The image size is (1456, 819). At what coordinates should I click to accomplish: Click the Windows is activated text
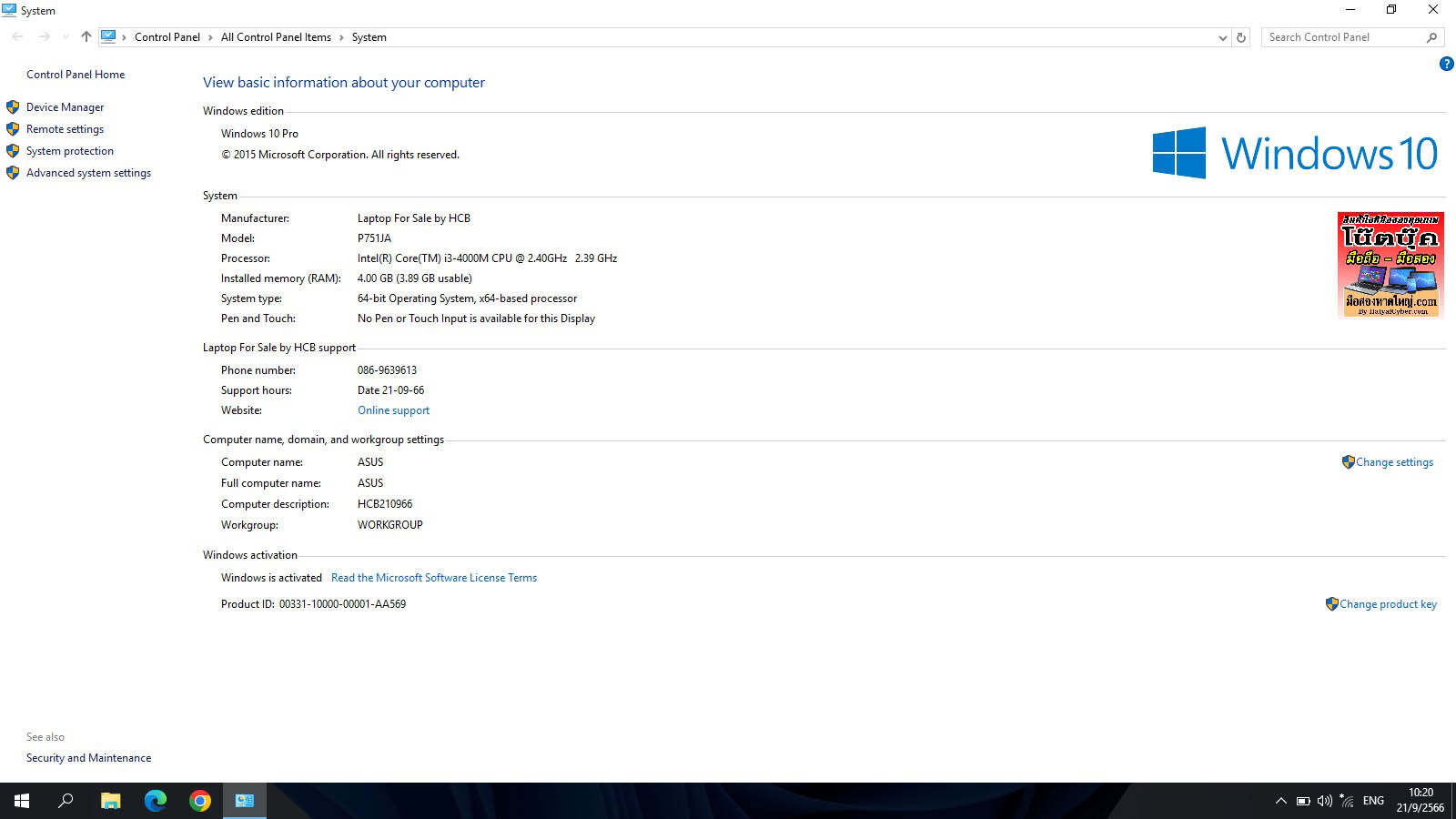[271, 578]
